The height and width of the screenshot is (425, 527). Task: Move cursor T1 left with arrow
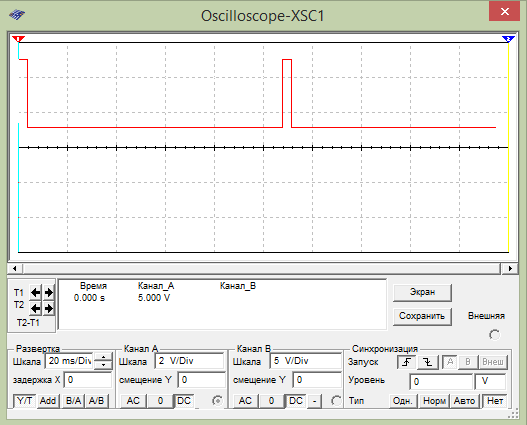pos(35,293)
